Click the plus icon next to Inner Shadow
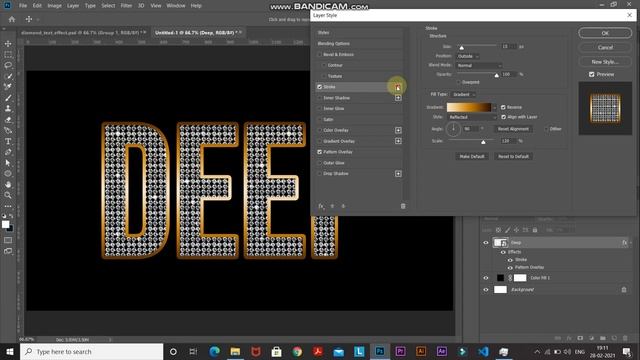The width and height of the screenshot is (640, 360). pyautogui.click(x=398, y=98)
